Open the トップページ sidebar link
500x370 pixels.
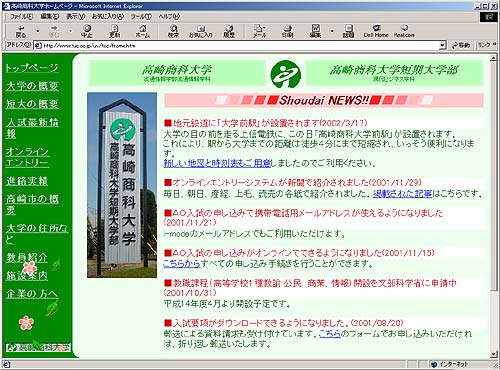32,68
